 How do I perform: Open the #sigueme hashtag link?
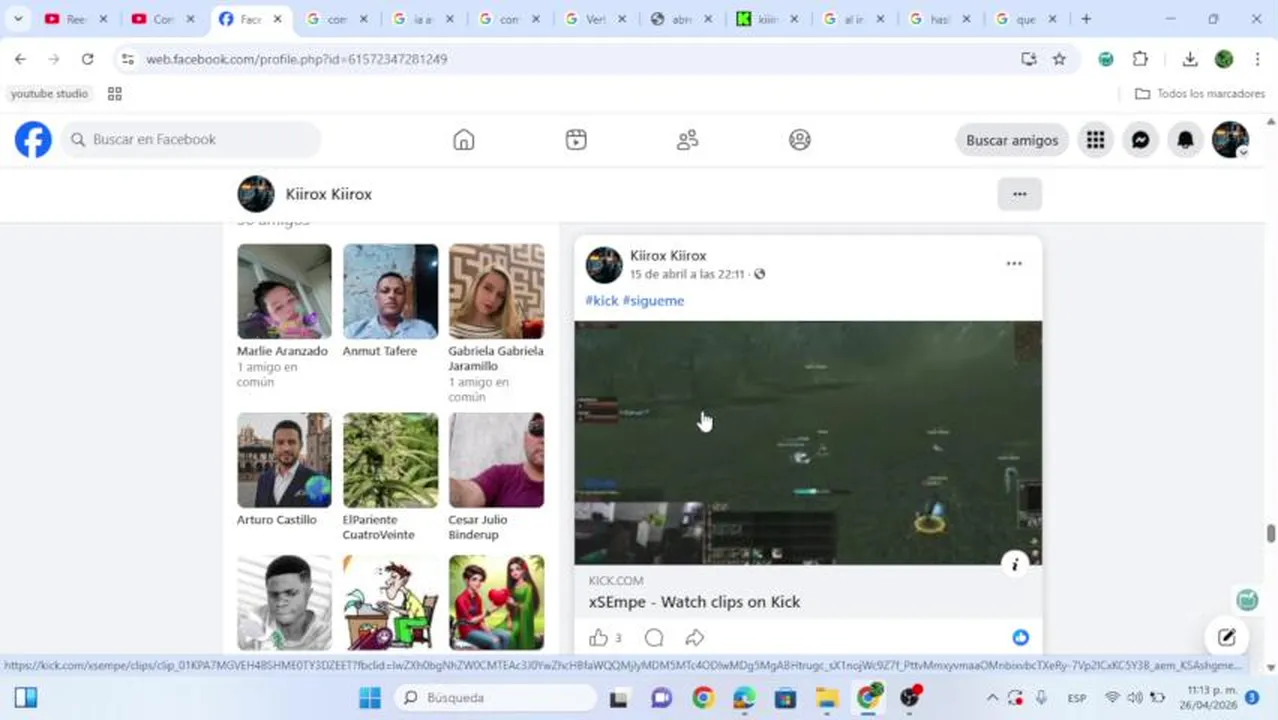tap(654, 301)
